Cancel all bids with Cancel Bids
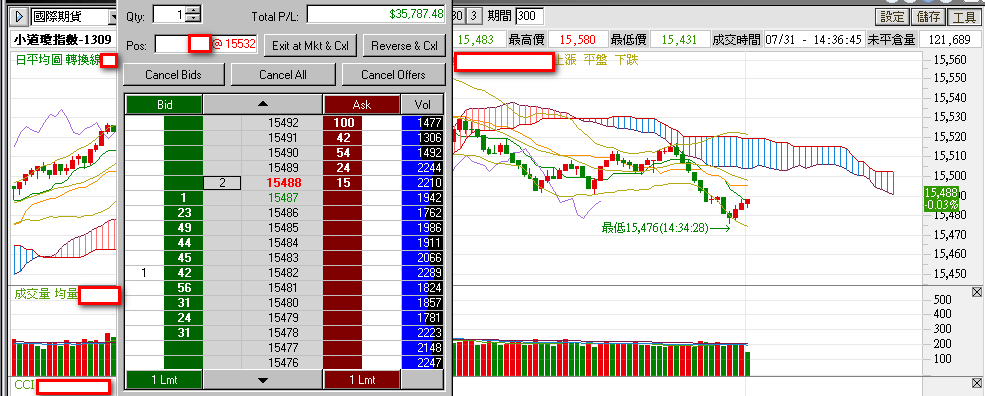 click(173, 75)
